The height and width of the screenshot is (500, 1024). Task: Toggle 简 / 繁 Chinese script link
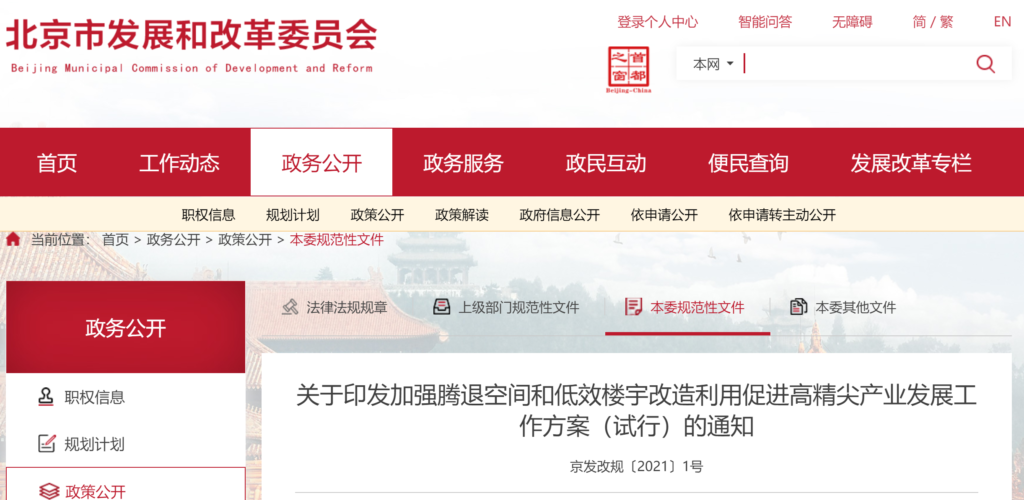933,22
